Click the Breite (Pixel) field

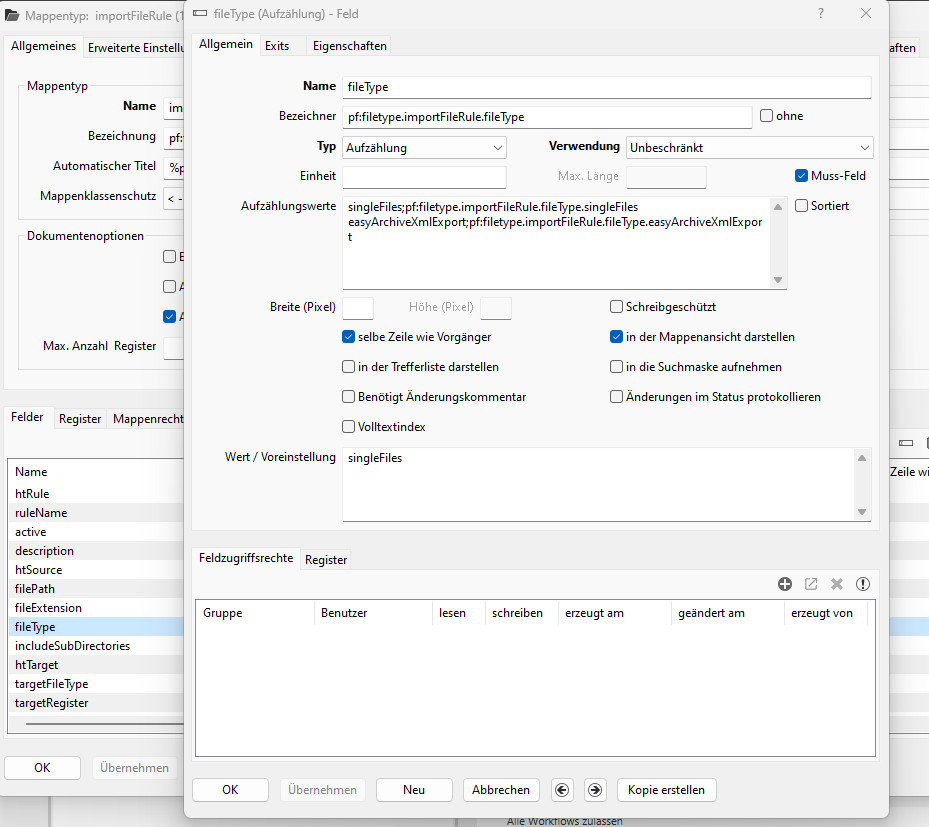[x=358, y=308]
